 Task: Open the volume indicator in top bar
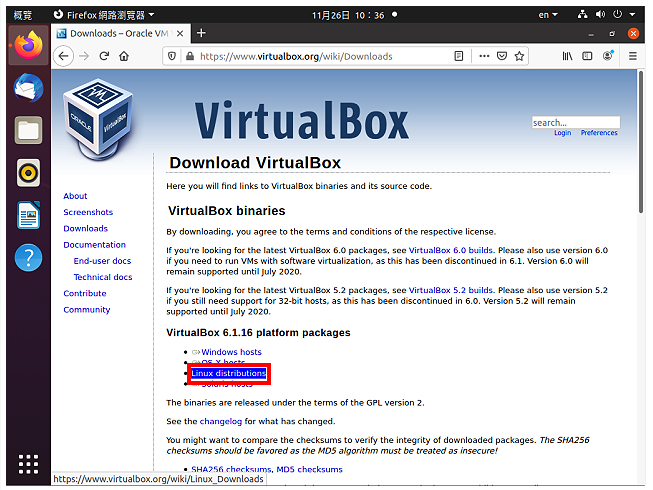(600, 15)
